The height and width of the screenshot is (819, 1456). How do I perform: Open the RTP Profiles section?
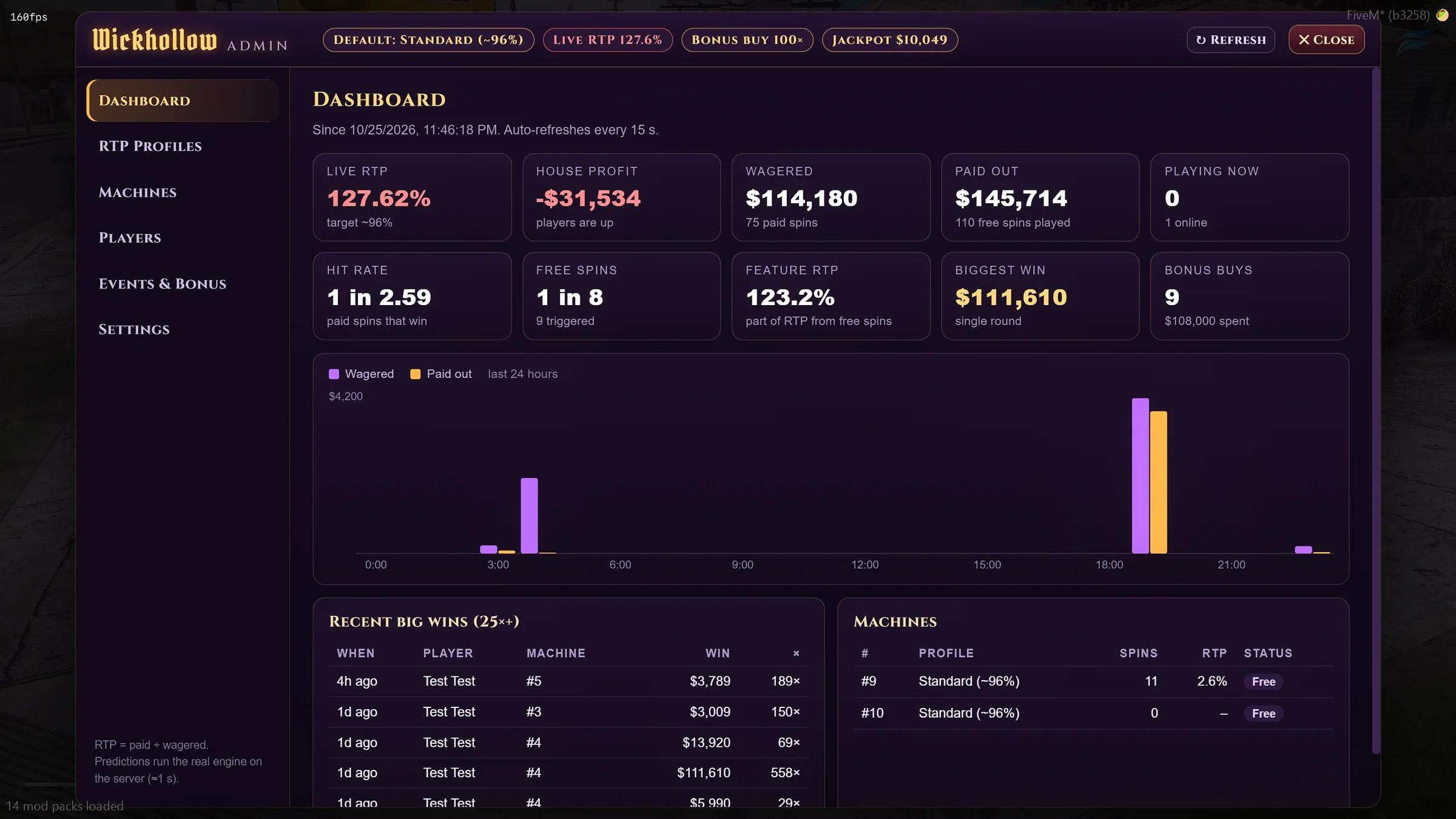tap(150, 146)
